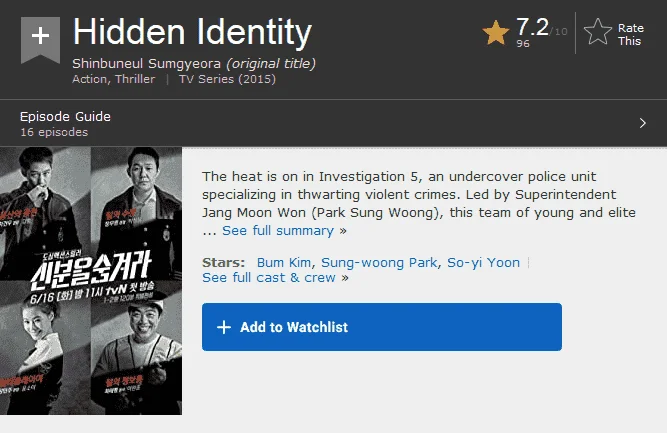This screenshot has width=667, height=433.
Task: Click the TV Series (2015) link
Action: click(x=227, y=79)
